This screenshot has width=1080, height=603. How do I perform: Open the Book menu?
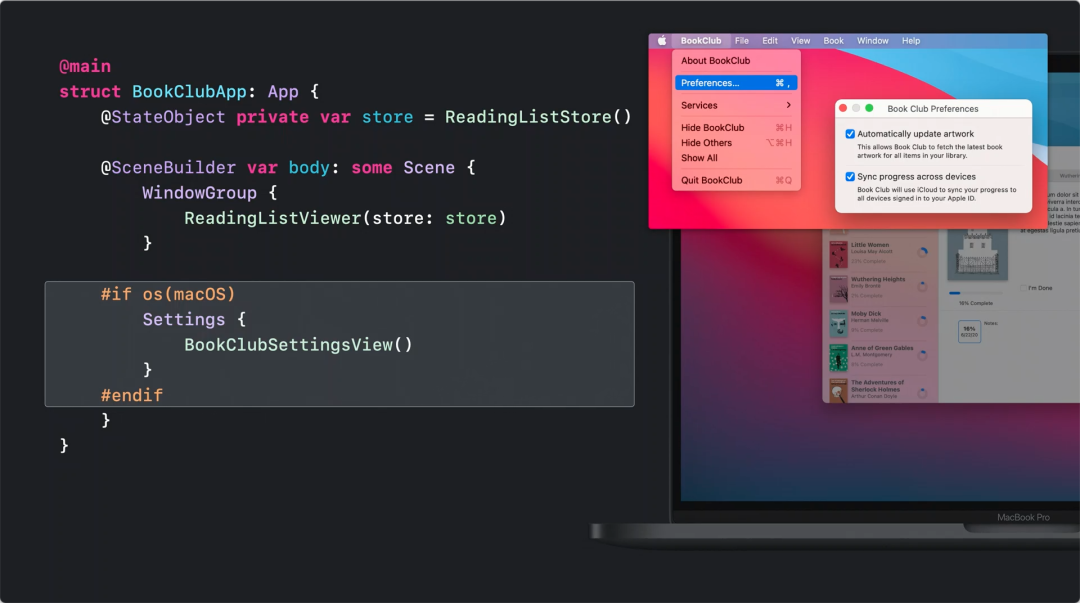click(833, 41)
